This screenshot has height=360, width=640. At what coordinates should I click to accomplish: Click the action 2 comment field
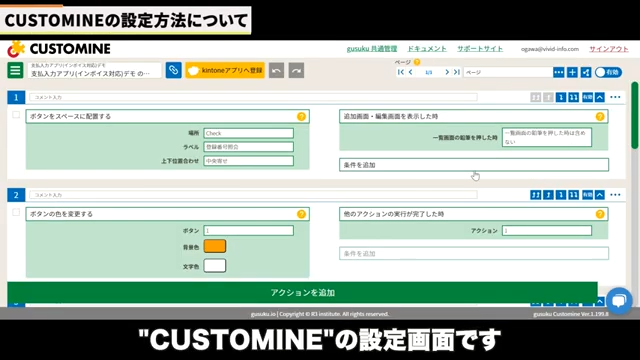point(253,195)
